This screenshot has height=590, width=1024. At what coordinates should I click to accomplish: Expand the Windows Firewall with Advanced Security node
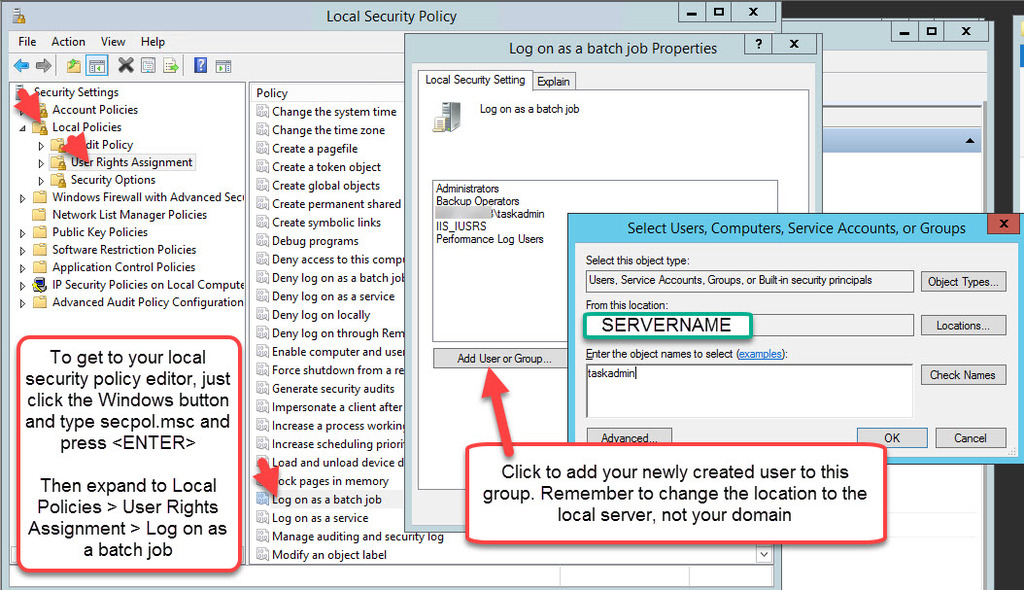click(20, 197)
